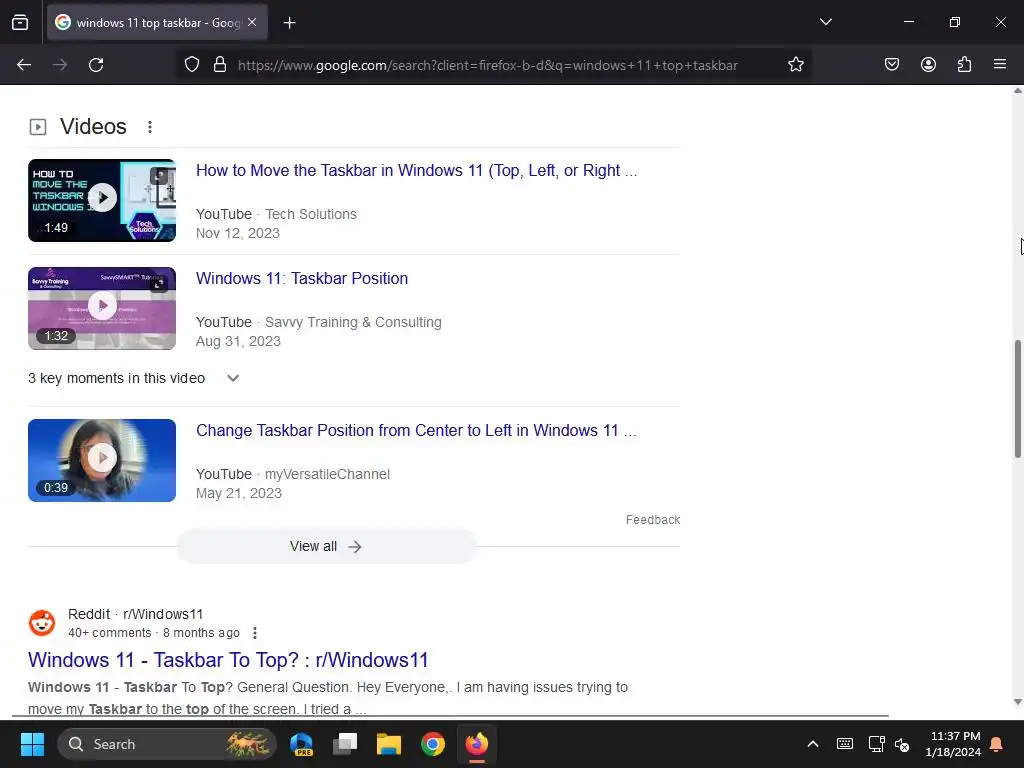The height and width of the screenshot is (768, 1024).
Task: Open the Windows Start menu
Action: coord(32,744)
